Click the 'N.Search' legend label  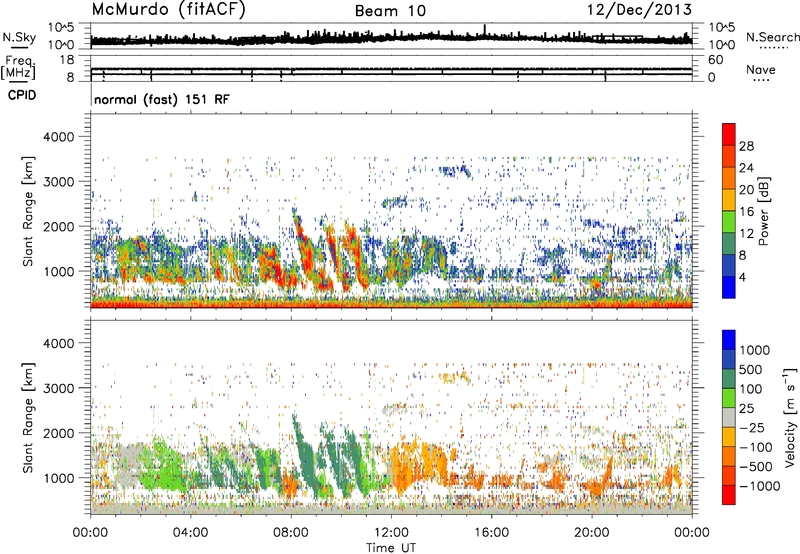pyautogui.click(x=773, y=37)
